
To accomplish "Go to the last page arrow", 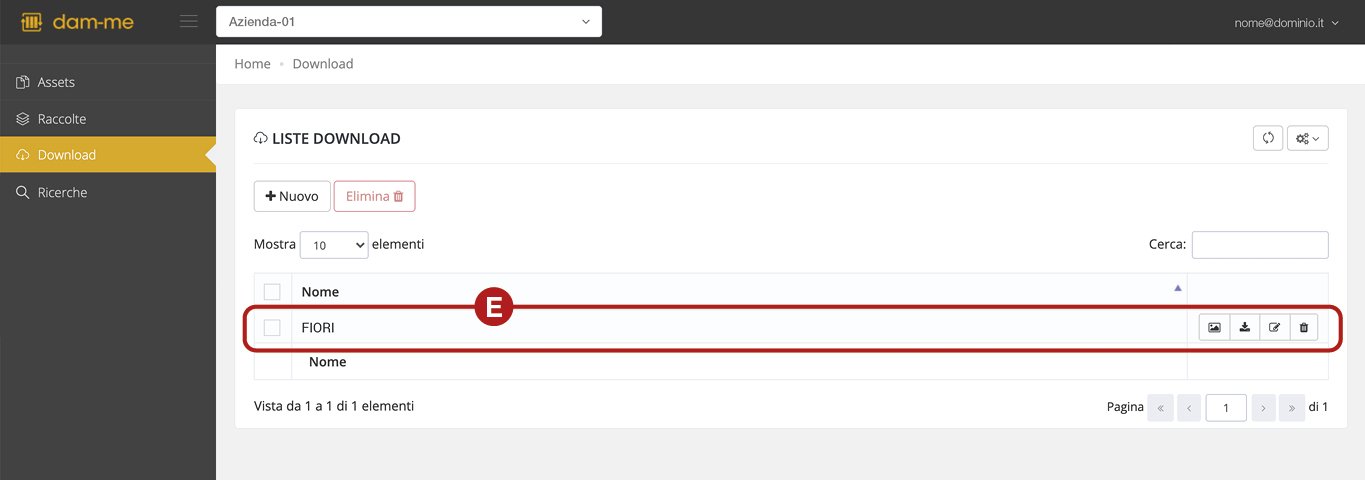I will coord(1292,407).
